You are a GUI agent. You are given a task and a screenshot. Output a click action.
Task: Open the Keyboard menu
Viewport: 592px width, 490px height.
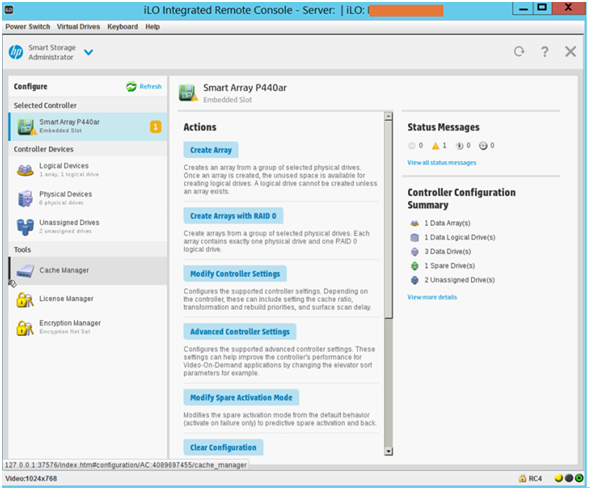click(x=123, y=27)
